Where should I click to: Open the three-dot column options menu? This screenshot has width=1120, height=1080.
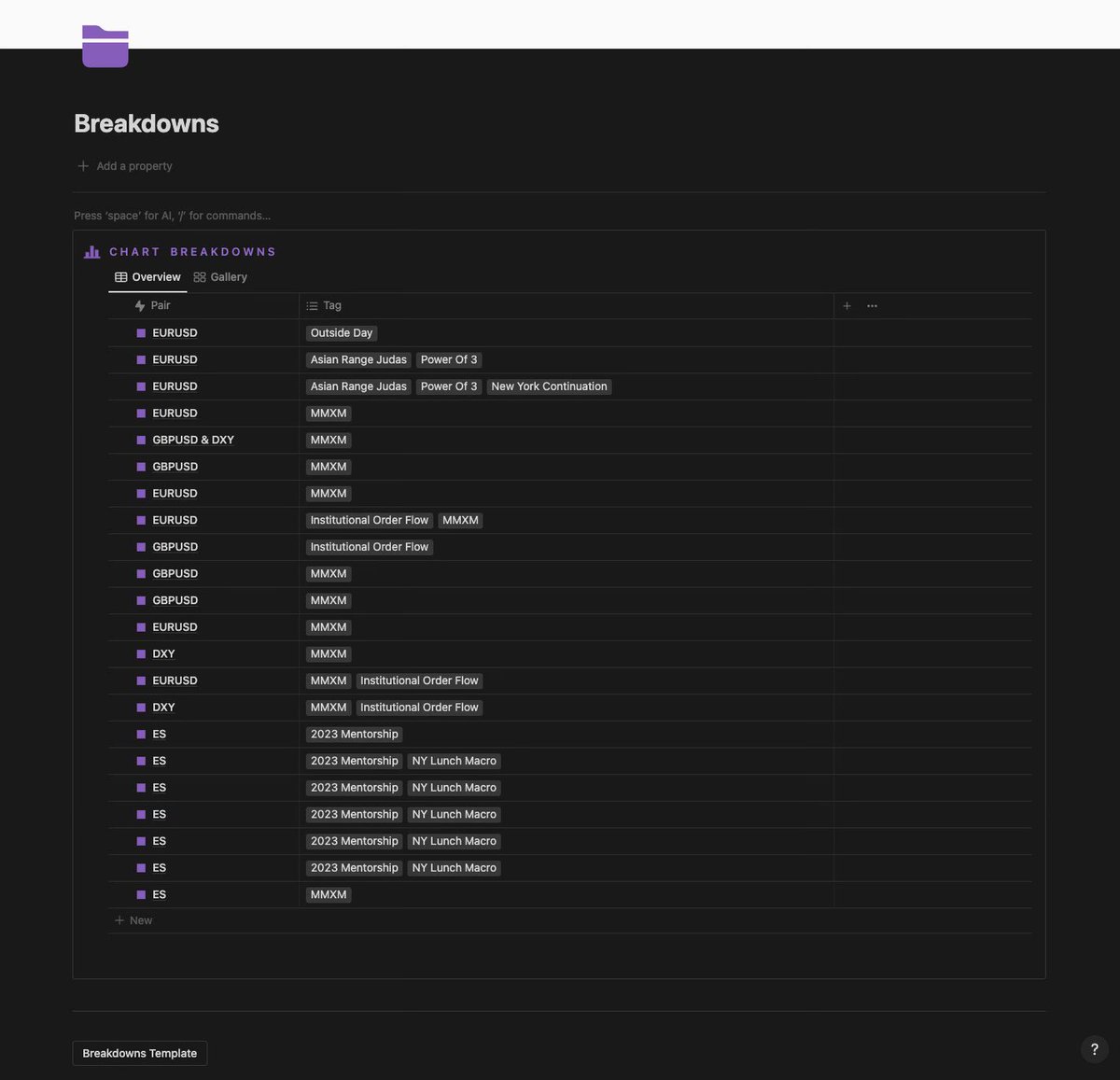[872, 306]
